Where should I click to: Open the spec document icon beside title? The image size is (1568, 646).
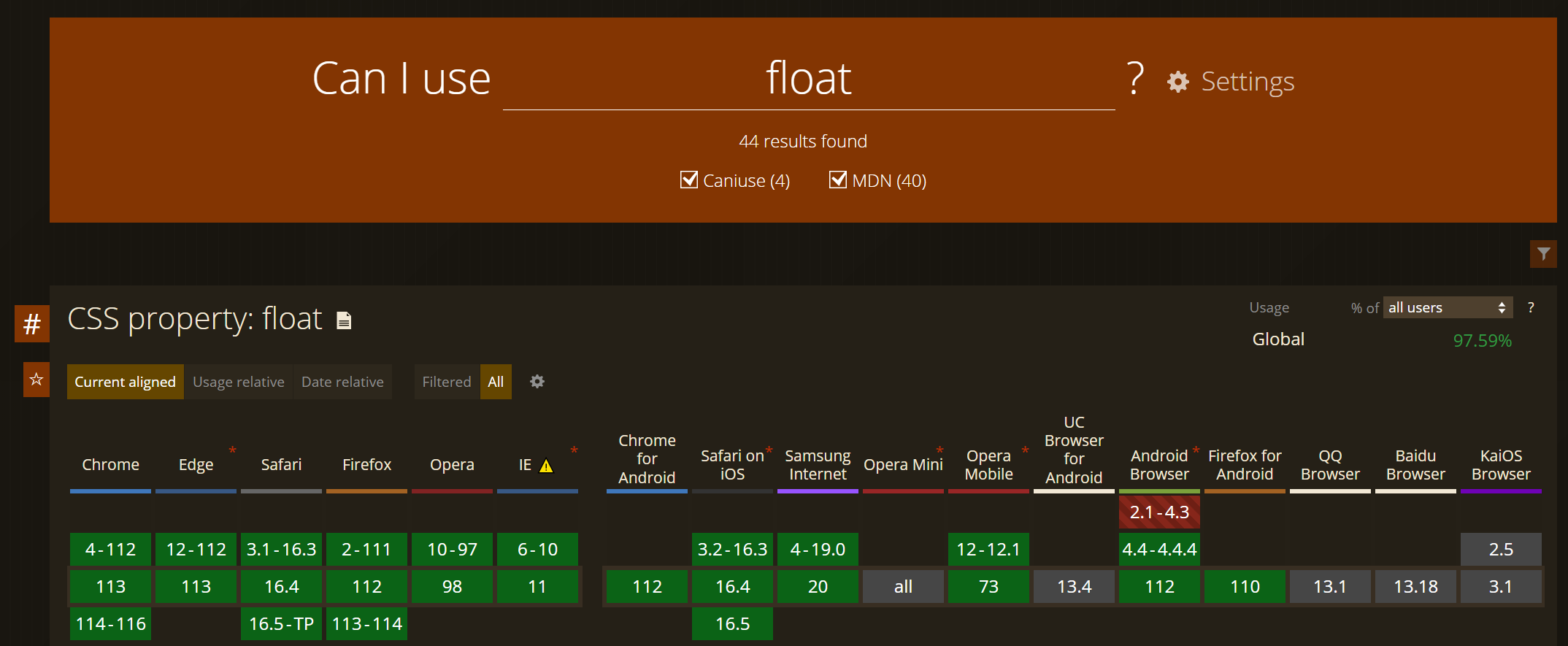coord(344,320)
